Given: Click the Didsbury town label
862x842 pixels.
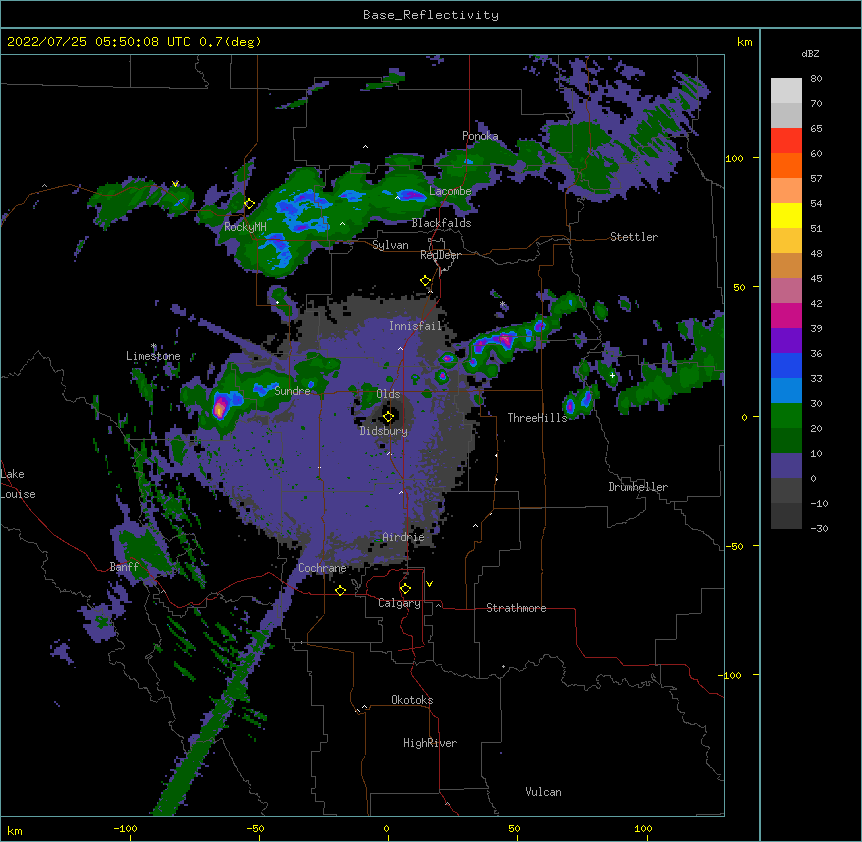Looking at the screenshot, I should tap(384, 431).
